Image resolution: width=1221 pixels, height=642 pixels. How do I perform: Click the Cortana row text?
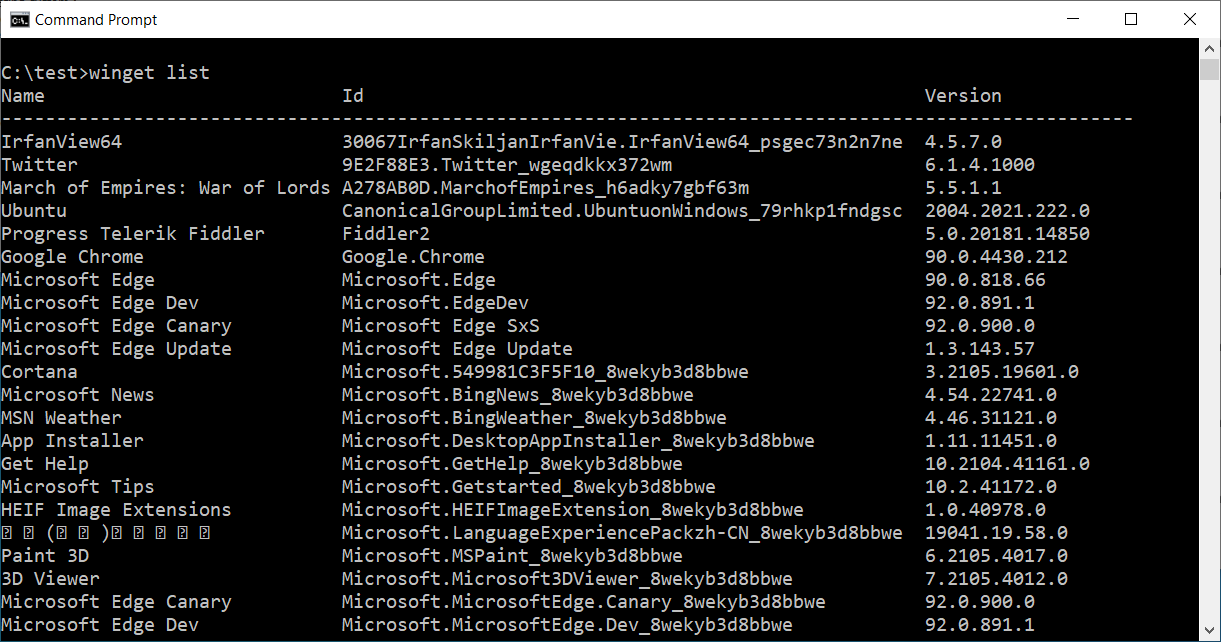(40, 371)
